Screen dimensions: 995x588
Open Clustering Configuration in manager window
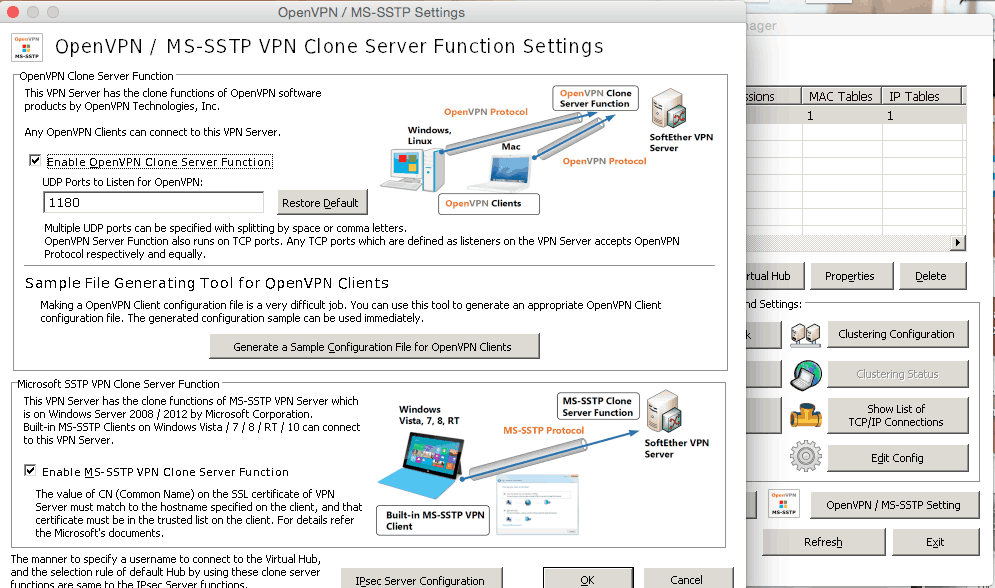(897, 334)
